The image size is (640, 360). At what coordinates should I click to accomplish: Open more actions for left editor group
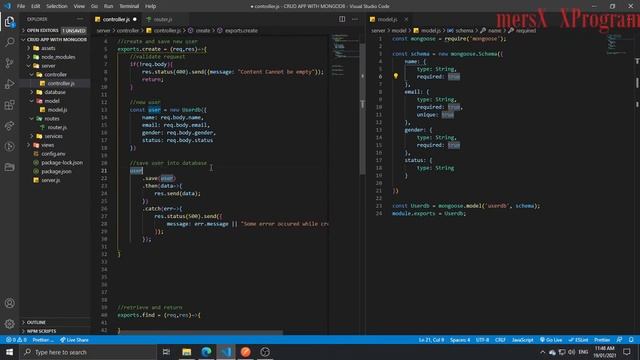(355, 19)
